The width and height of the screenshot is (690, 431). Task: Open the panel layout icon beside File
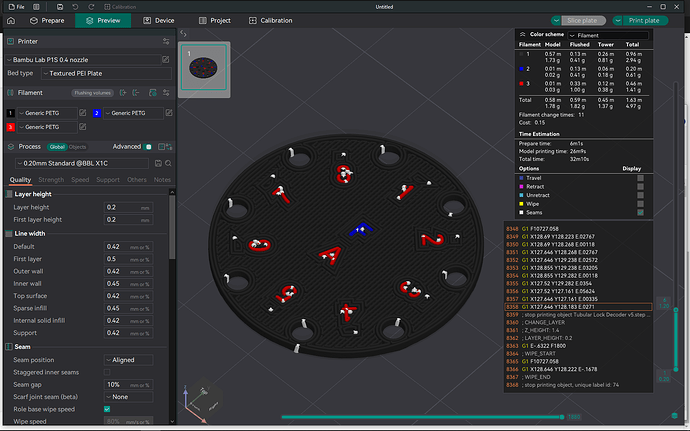tap(36, 7)
